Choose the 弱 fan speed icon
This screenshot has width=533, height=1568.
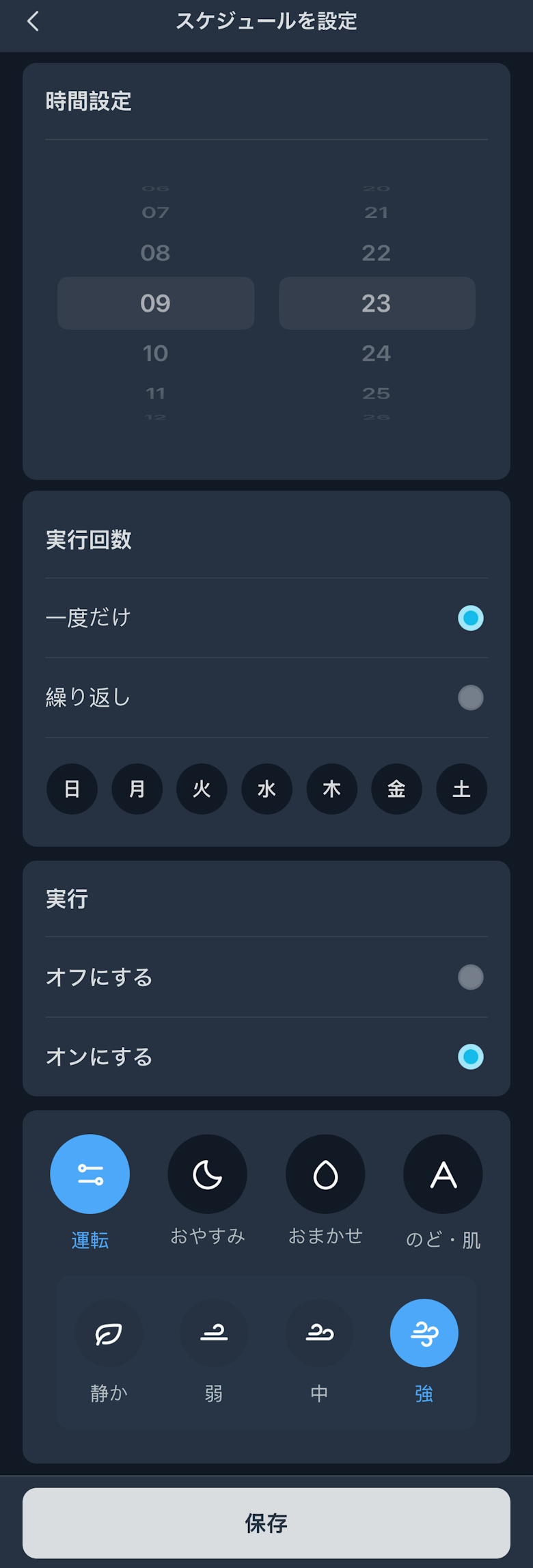pyautogui.click(x=214, y=1333)
